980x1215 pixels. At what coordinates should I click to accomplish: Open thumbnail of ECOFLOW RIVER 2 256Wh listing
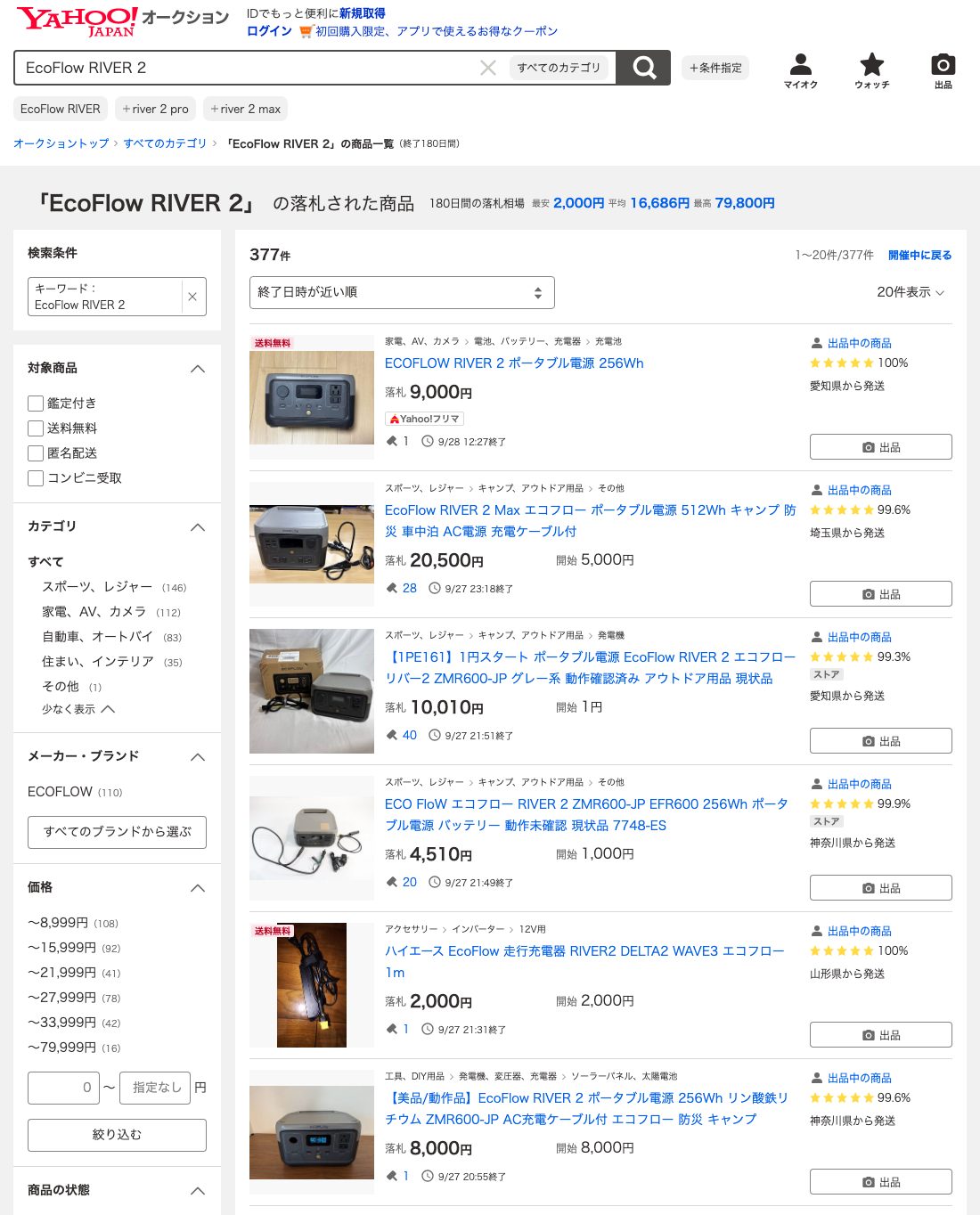312,397
